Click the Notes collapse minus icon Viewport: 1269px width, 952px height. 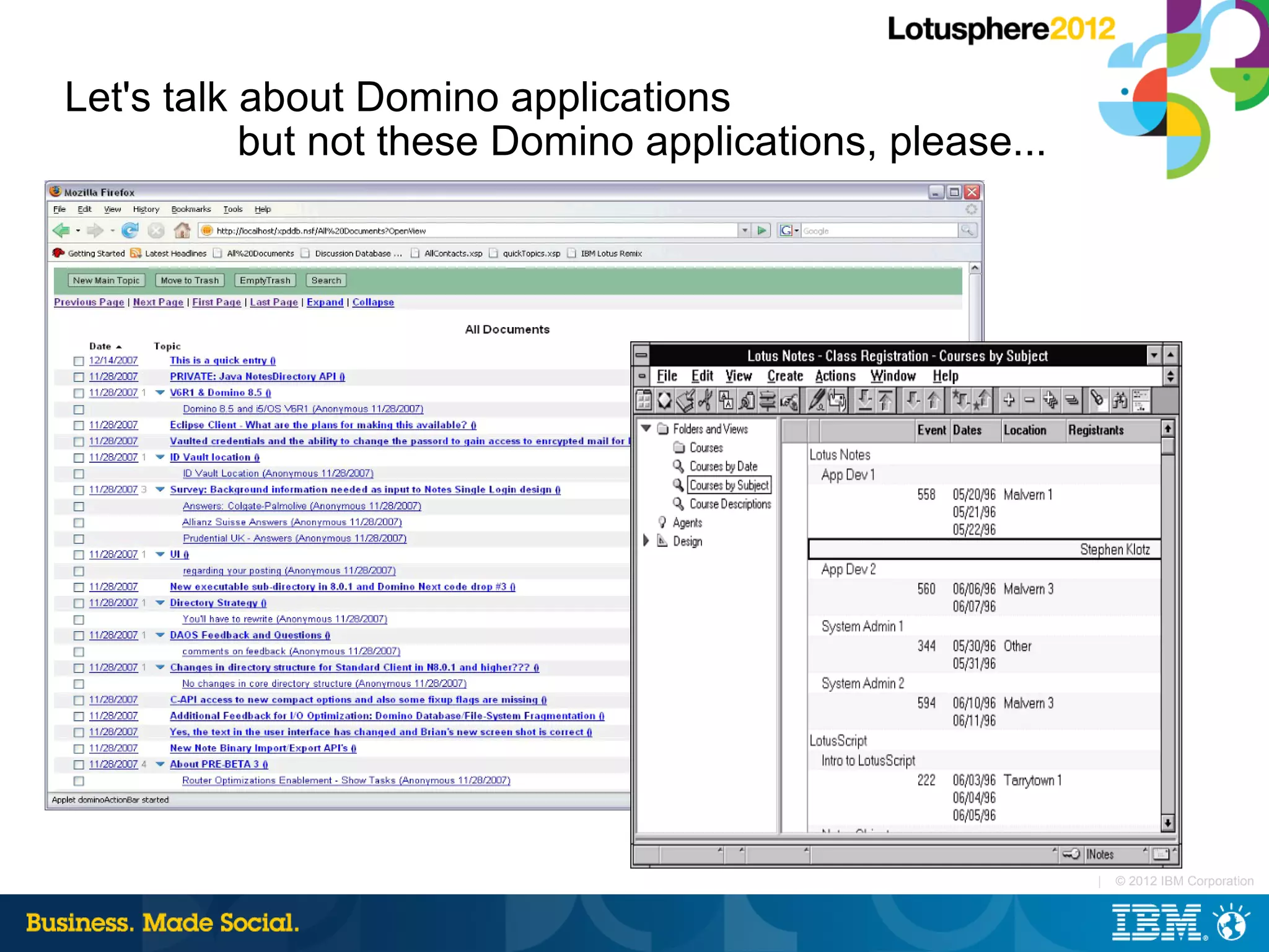[1029, 401]
